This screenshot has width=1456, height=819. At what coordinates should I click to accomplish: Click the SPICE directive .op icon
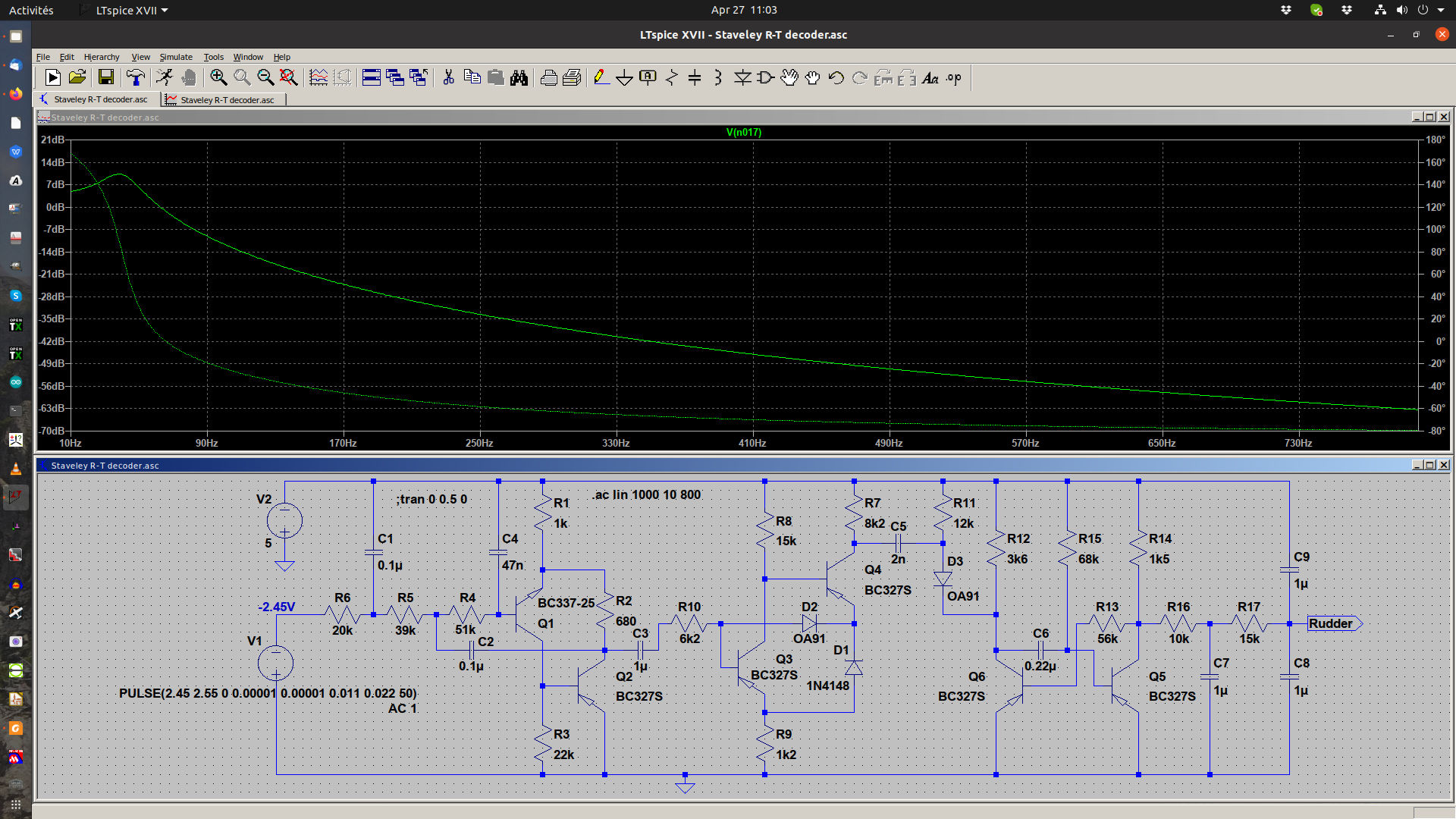(954, 77)
